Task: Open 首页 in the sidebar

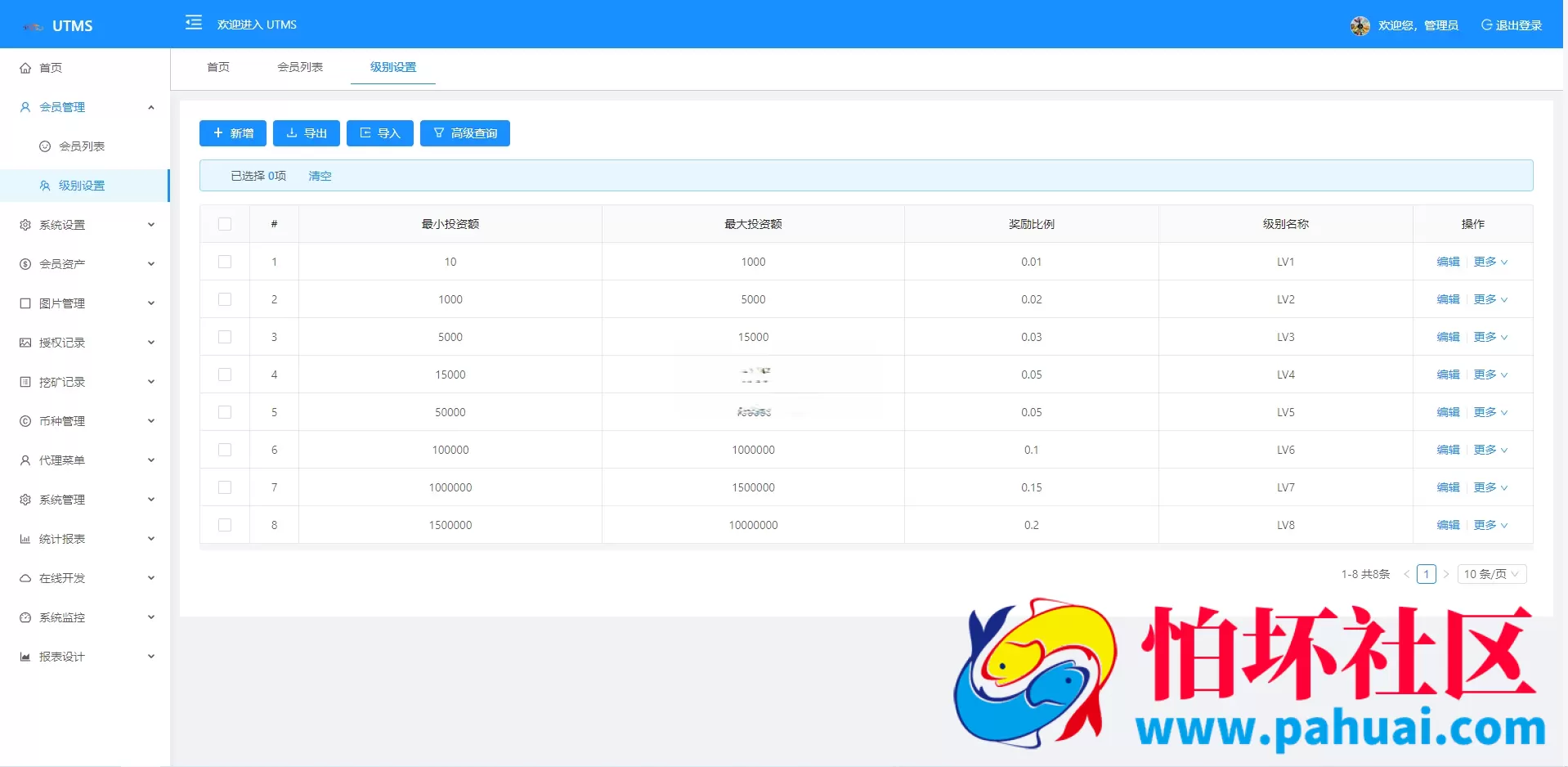Action: pyautogui.click(x=85, y=68)
